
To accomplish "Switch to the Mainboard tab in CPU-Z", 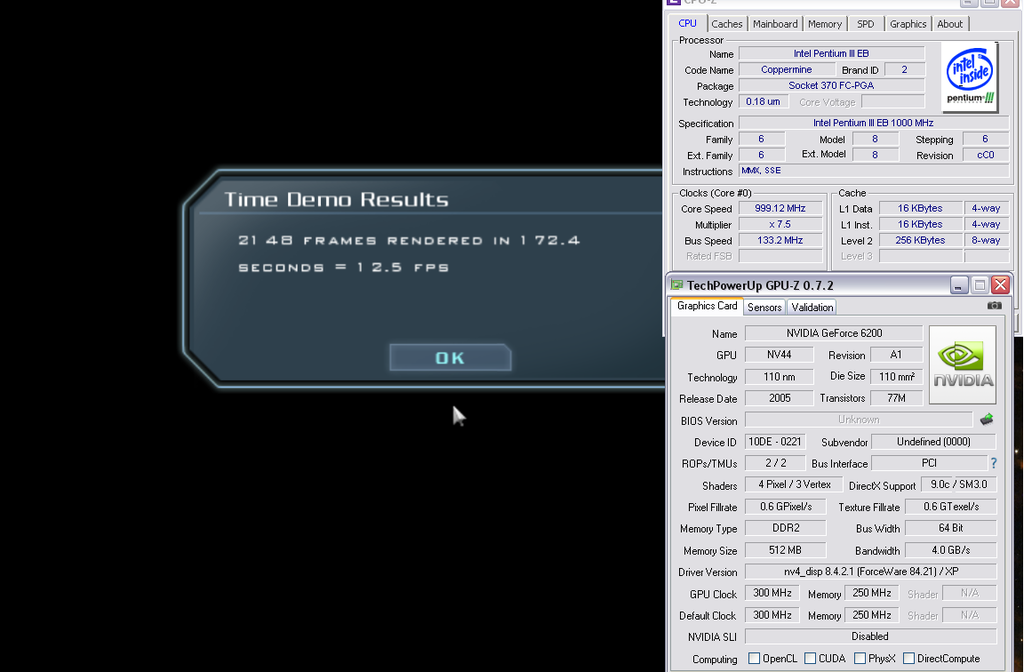I will [x=775, y=24].
